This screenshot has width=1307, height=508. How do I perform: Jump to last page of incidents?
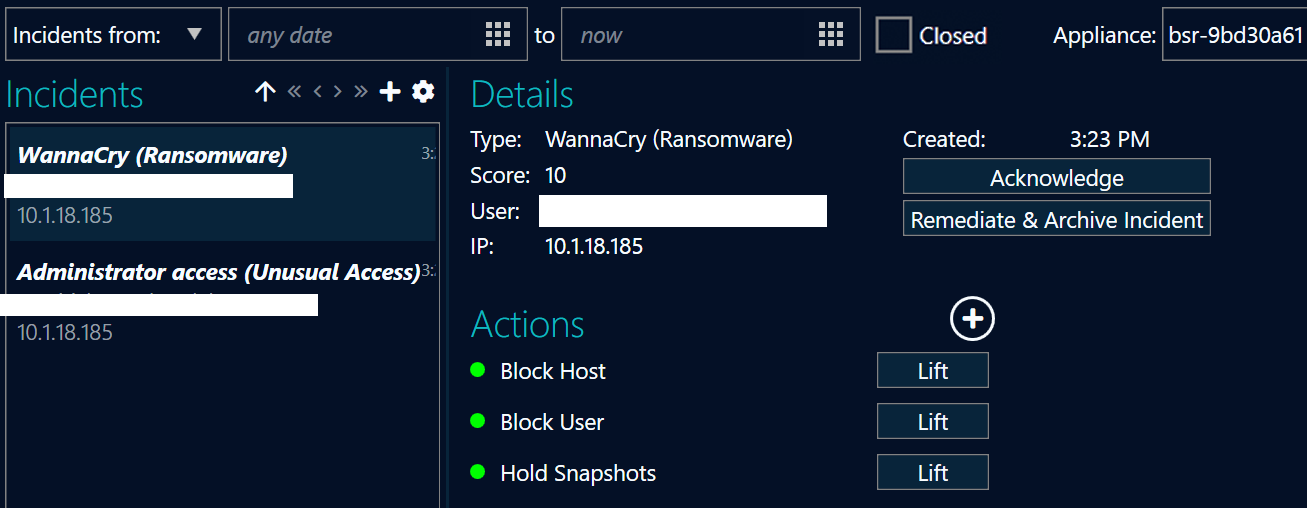coord(361,92)
